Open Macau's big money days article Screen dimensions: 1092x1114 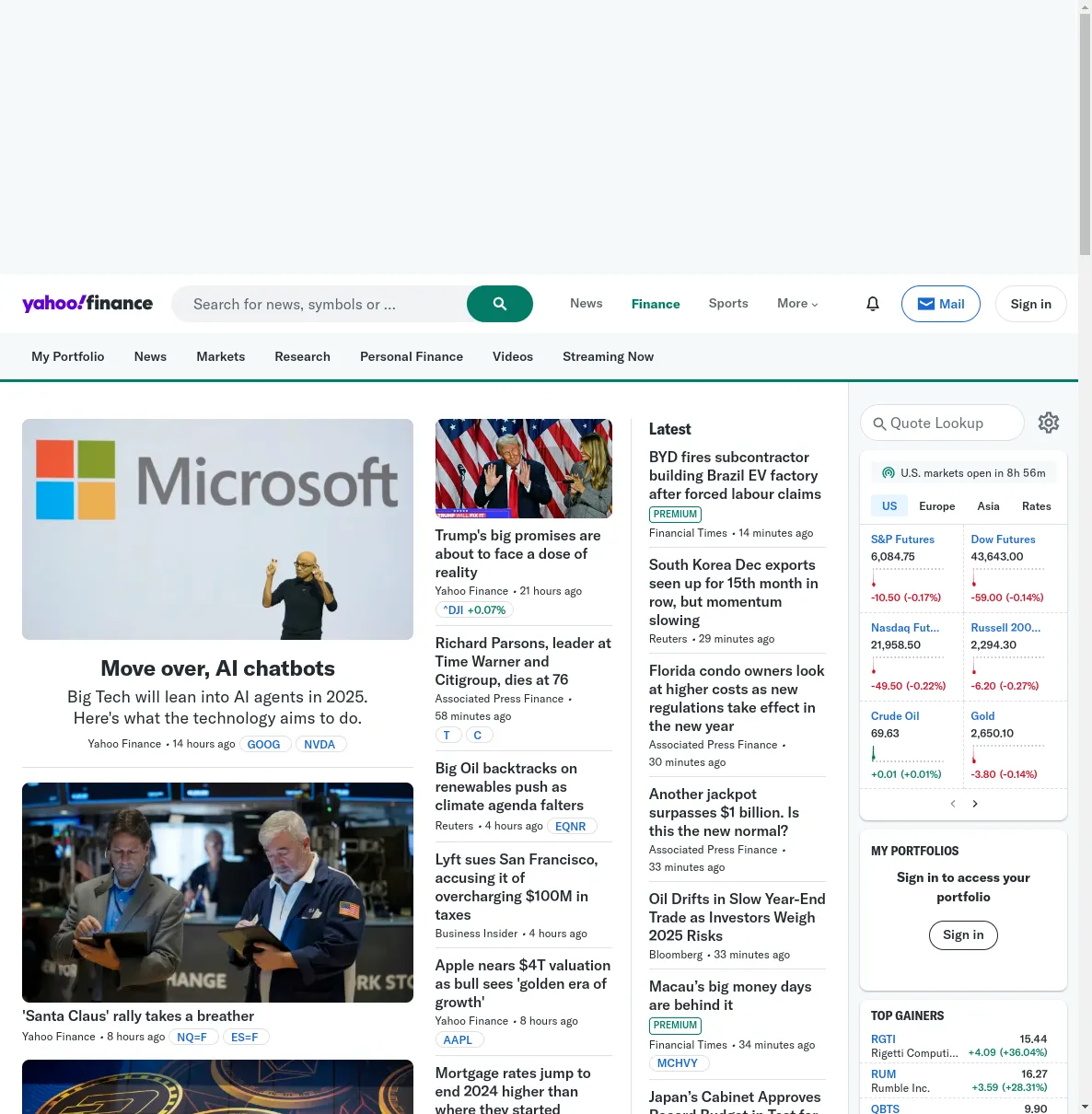(x=730, y=995)
